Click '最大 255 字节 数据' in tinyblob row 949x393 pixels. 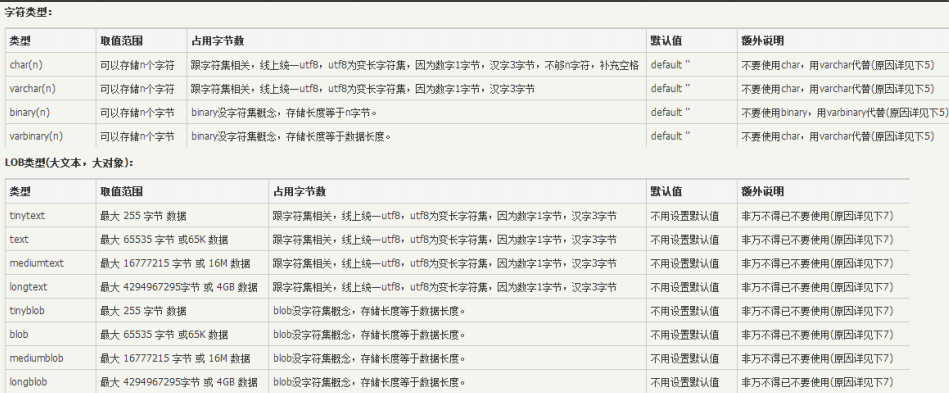[143, 311]
